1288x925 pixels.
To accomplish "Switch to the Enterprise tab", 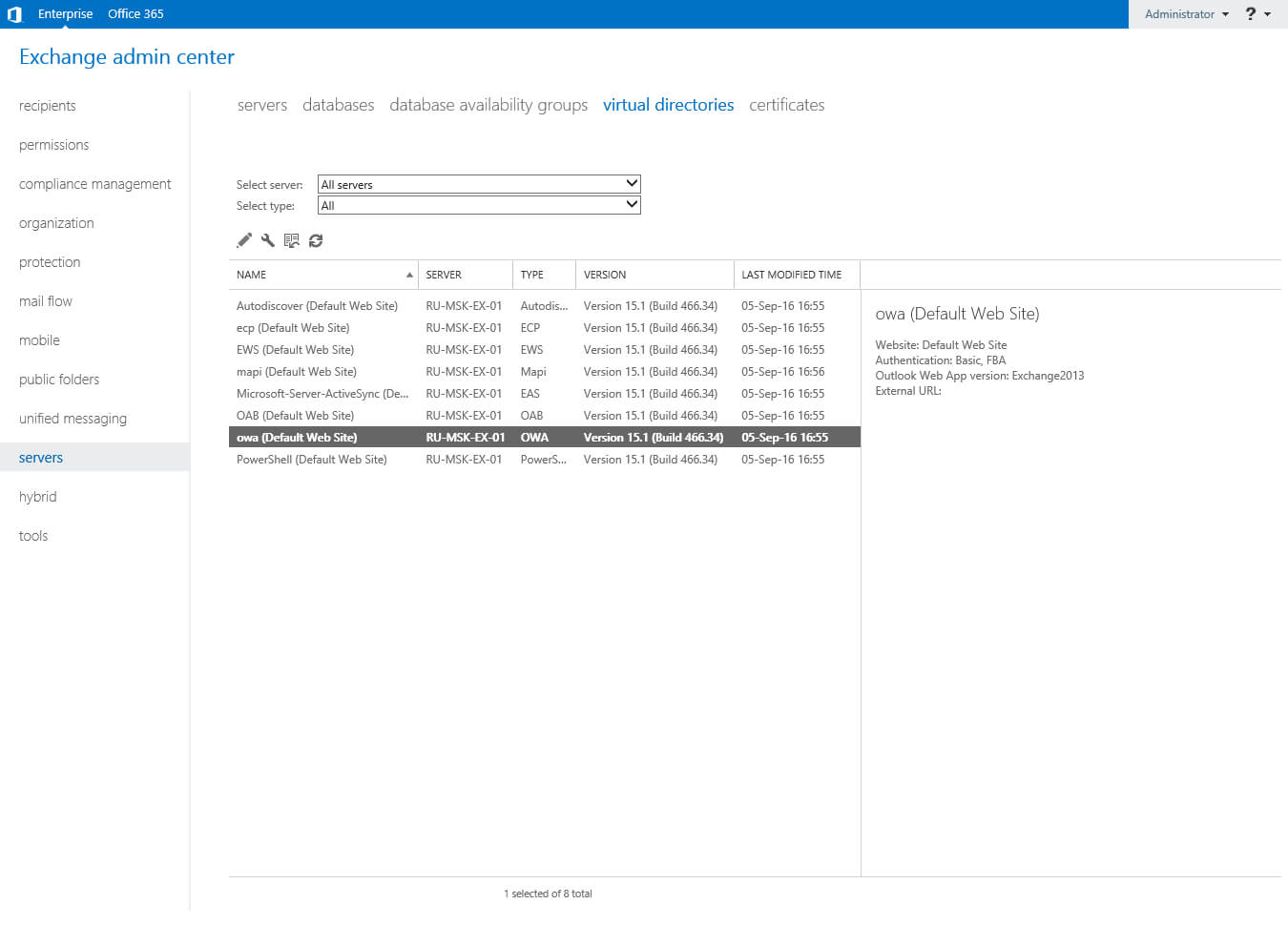I will click(65, 14).
